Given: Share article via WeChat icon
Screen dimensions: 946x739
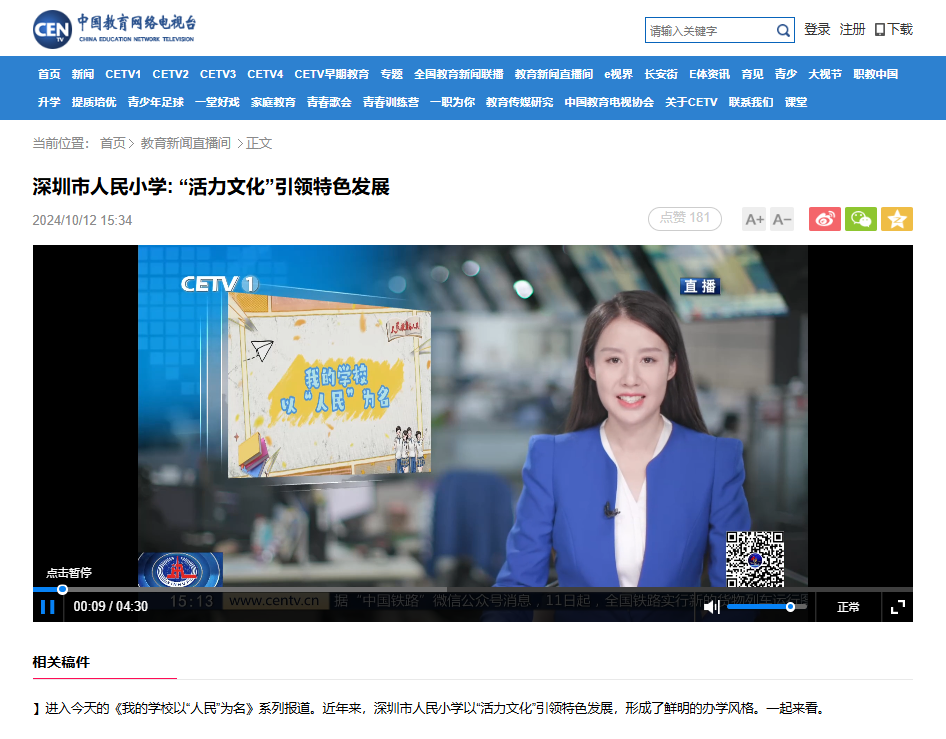Looking at the screenshot, I should tap(861, 219).
